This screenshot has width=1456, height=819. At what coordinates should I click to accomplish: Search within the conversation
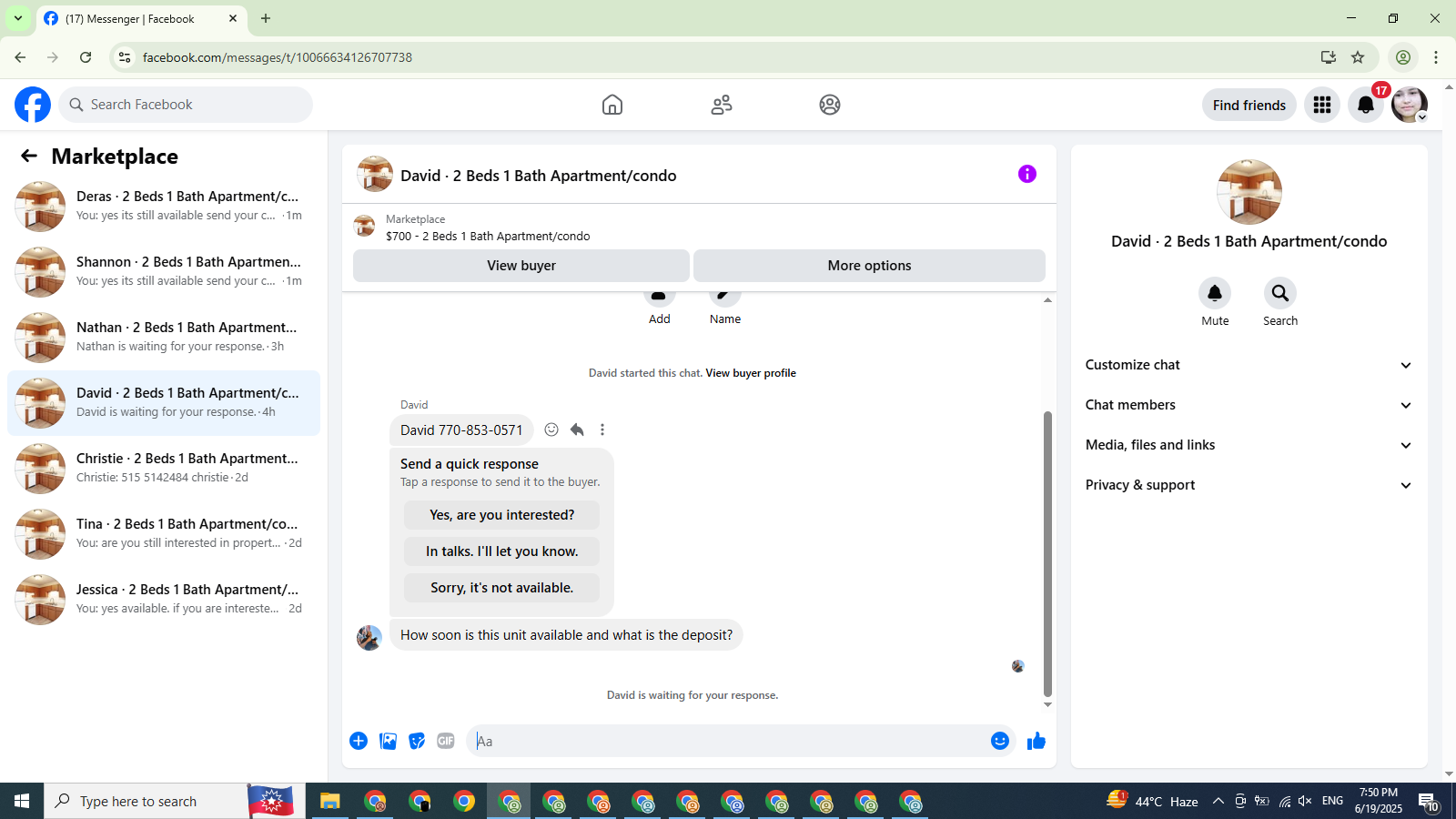coord(1280,293)
